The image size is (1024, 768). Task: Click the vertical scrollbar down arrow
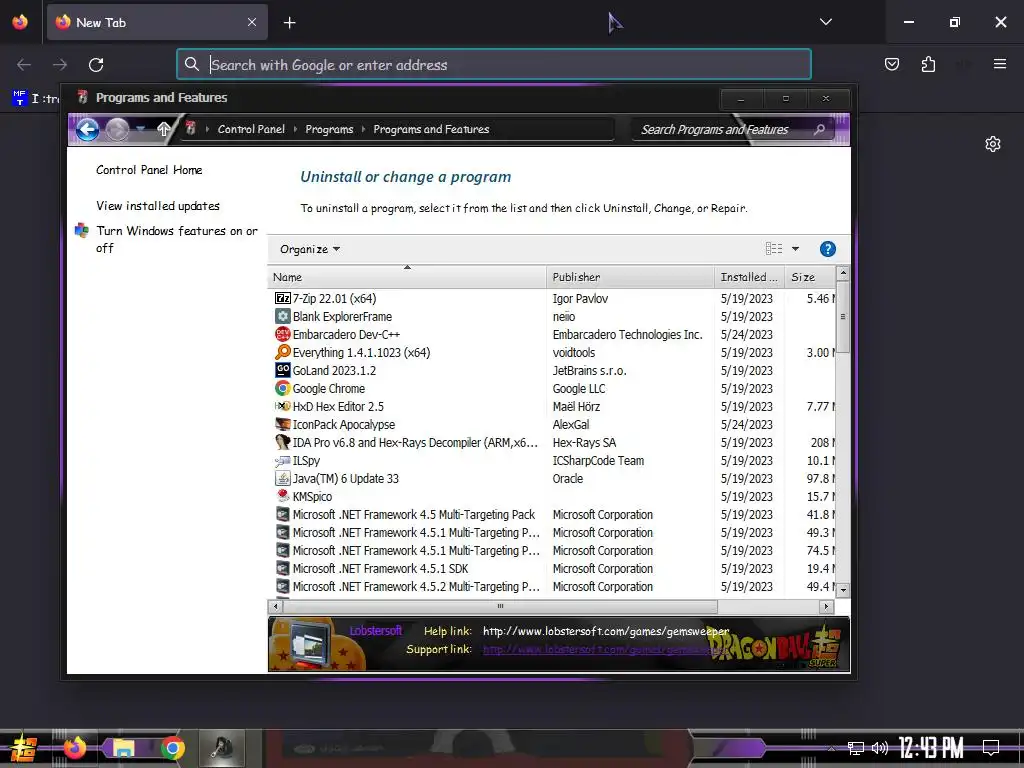[x=843, y=590]
